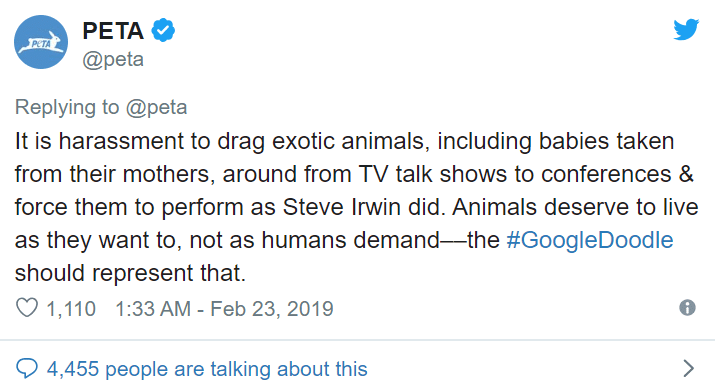The image size is (715, 384).
Task: Click the PETA profile avatar
Action: 41,42
